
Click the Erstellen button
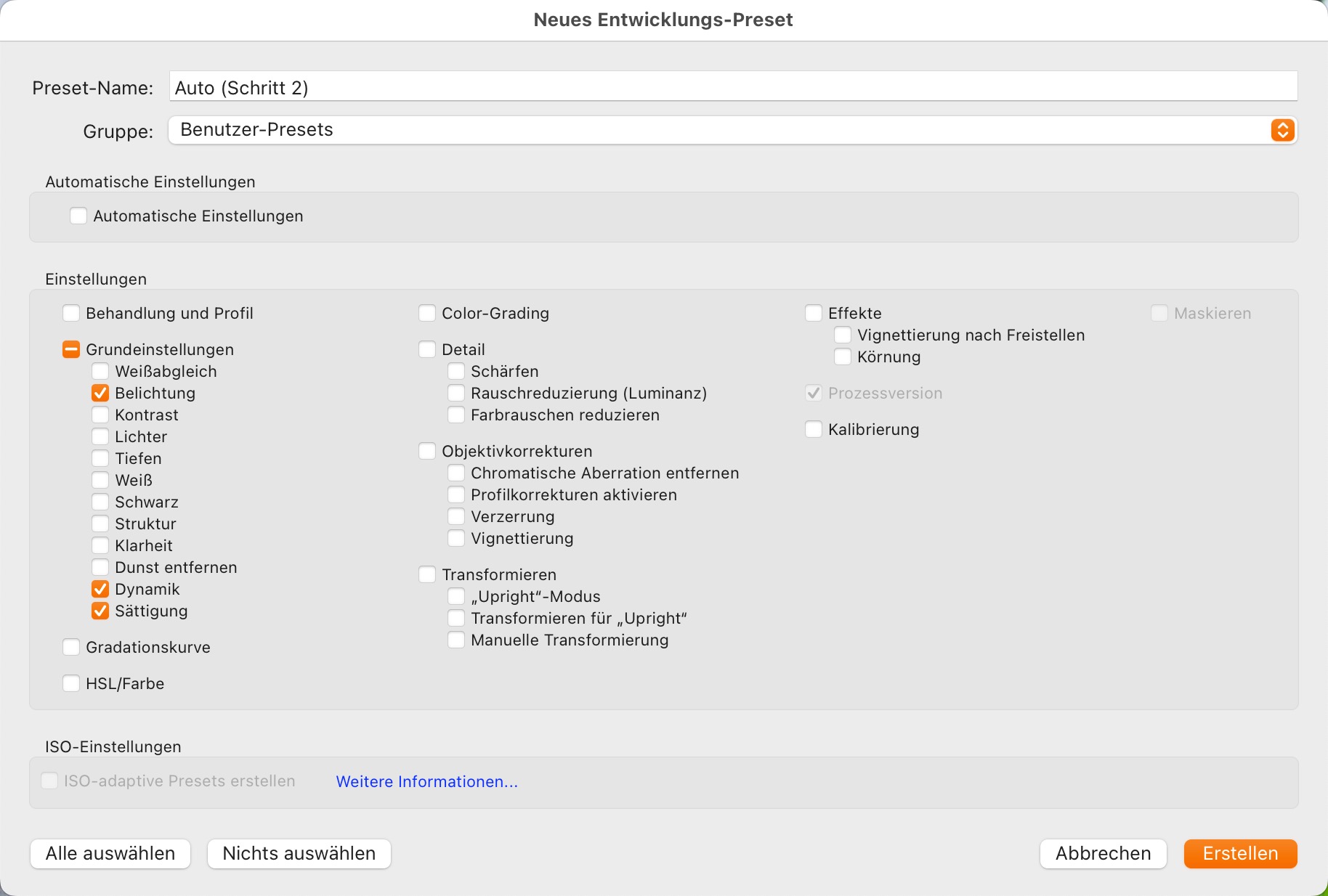(x=1240, y=854)
